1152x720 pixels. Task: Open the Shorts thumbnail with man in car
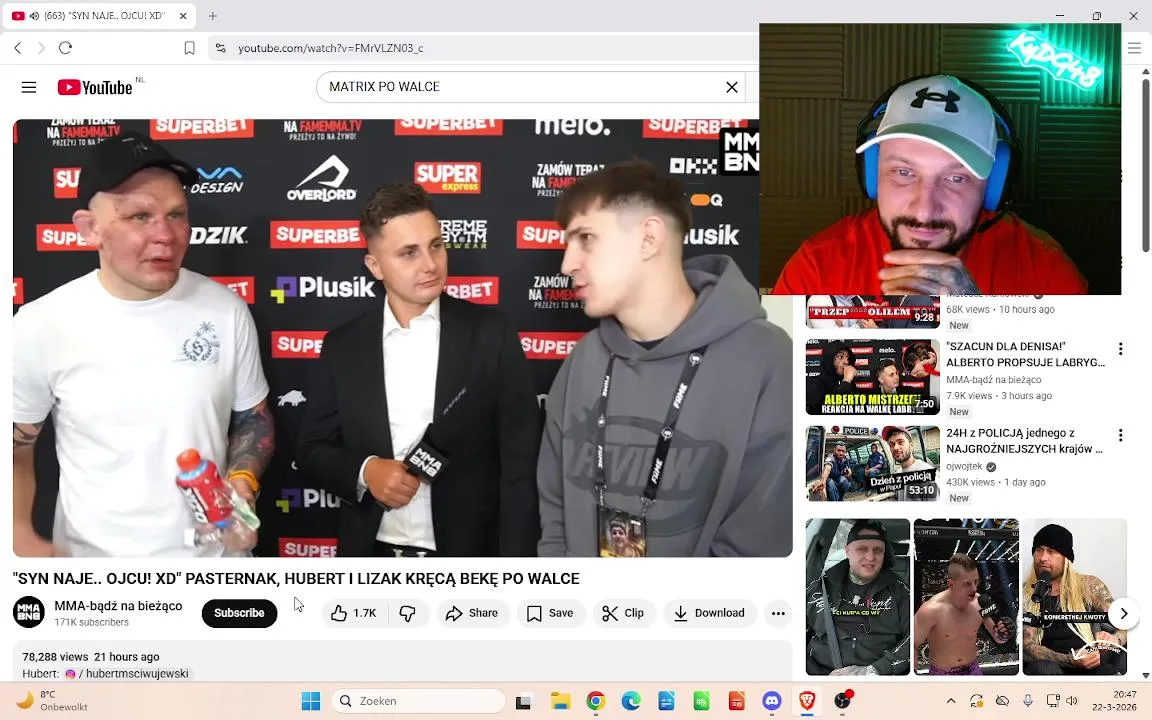(857, 597)
